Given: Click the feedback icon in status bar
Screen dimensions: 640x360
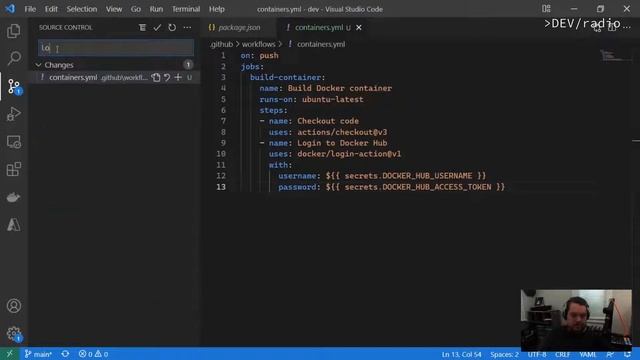Looking at the screenshot, I should tap(610, 354).
